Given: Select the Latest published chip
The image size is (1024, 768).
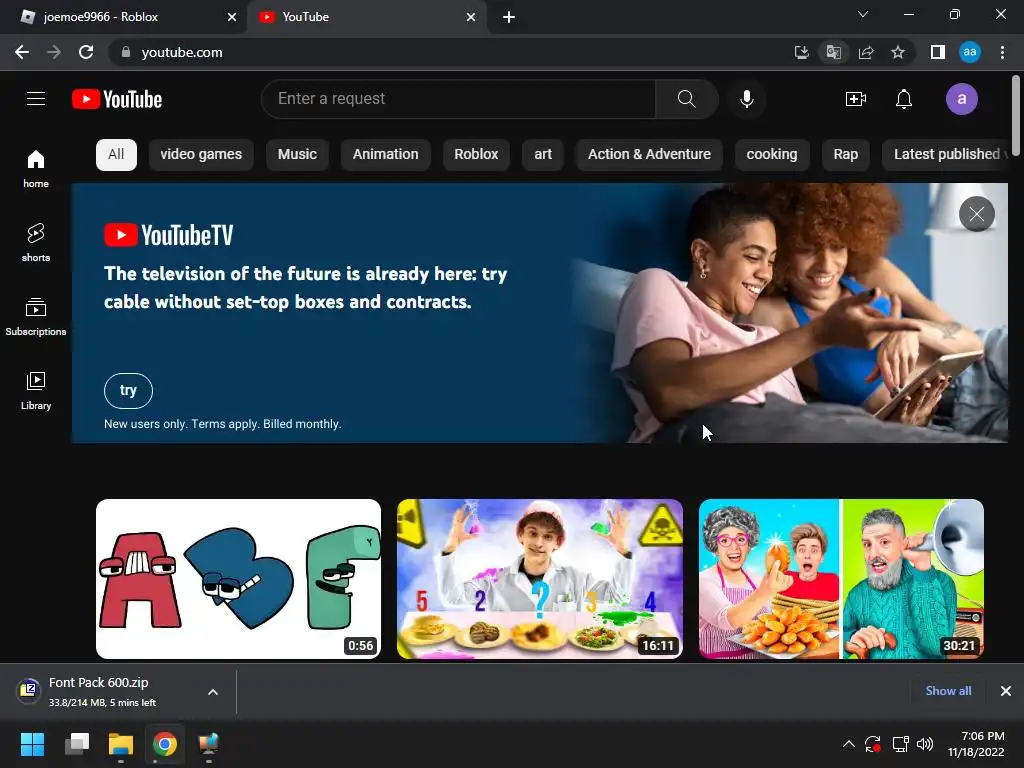Looking at the screenshot, I should [x=946, y=155].
